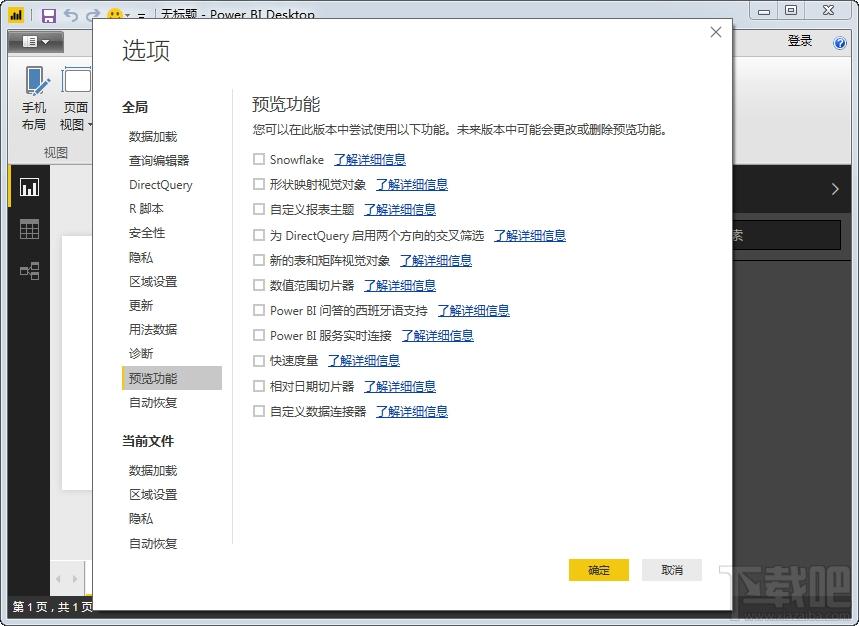The height and width of the screenshot is (626, 859).
Task: Enable 自定义报表主题 checkbox
Action: (x=259, y=209)
